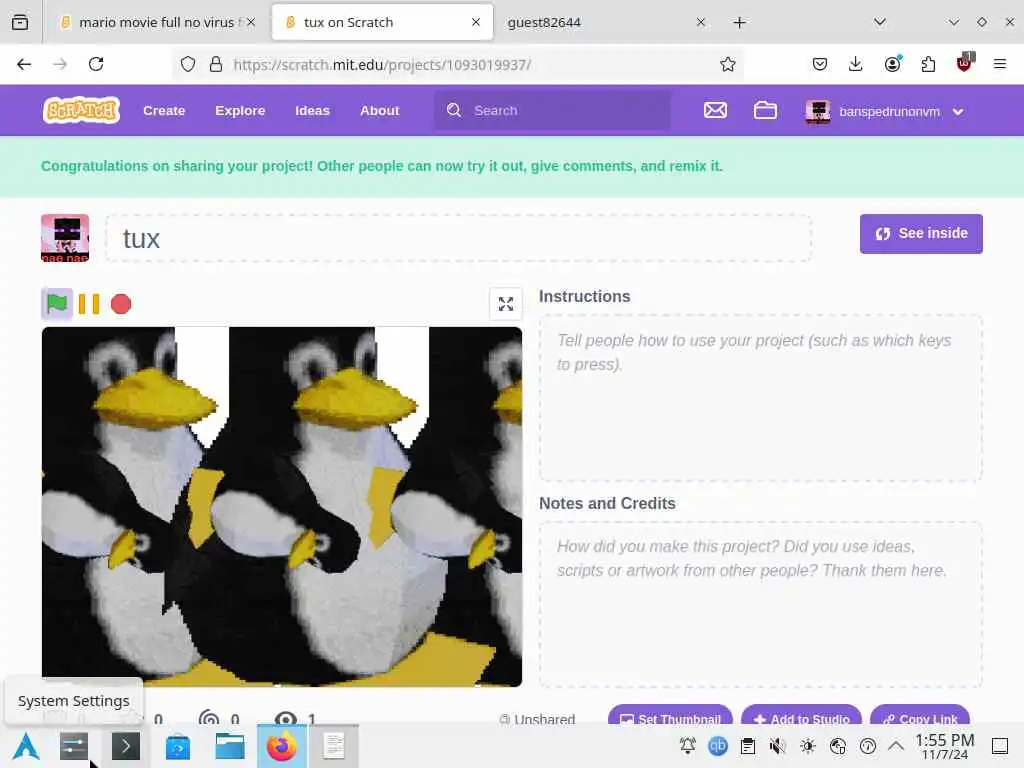
Task: Close the mario movie tab
Action: click(x=251, y=22)
